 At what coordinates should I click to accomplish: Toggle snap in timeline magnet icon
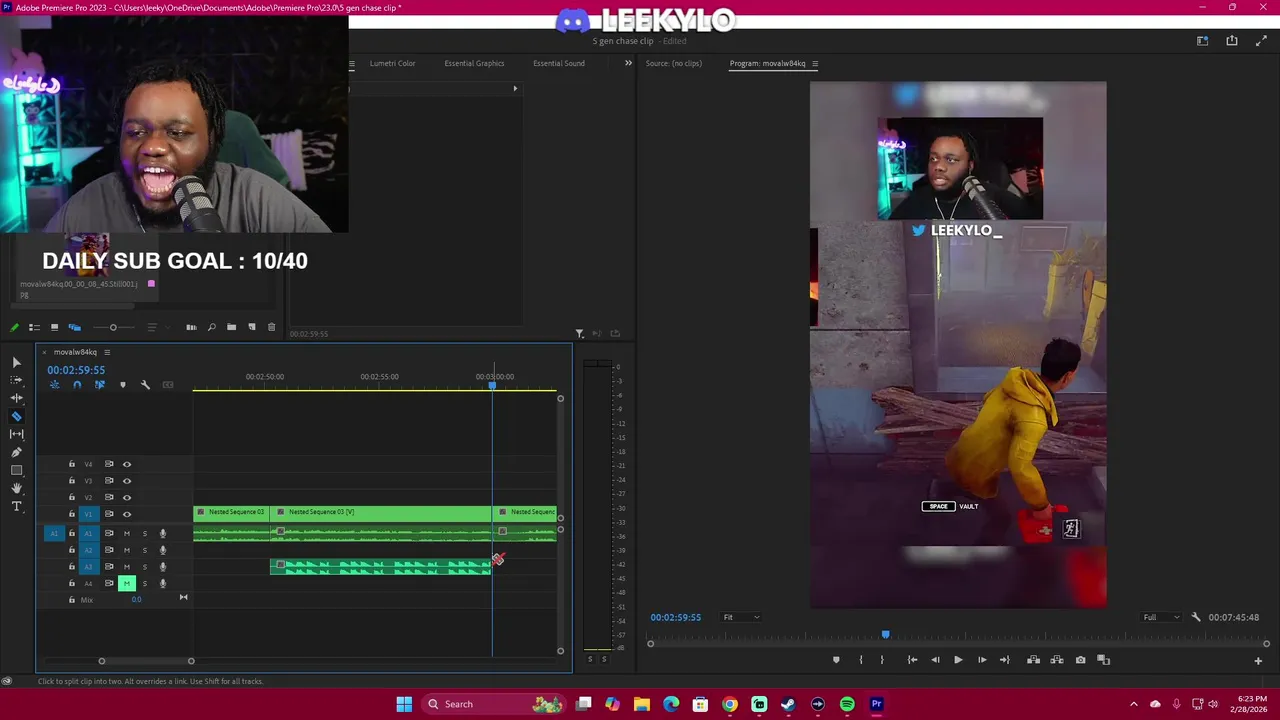coord(77,385)
